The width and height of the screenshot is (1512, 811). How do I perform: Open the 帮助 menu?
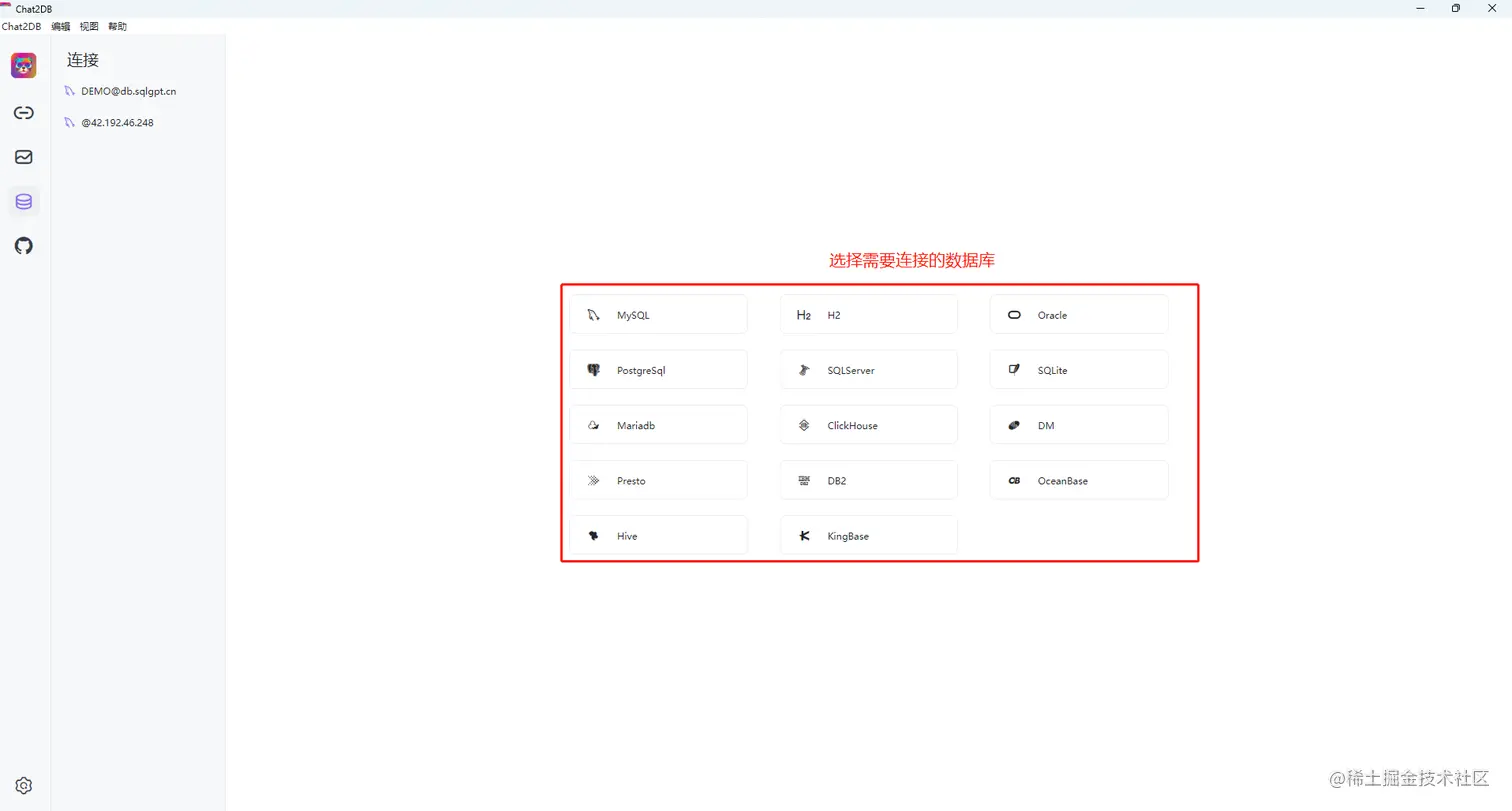point(117,27)
